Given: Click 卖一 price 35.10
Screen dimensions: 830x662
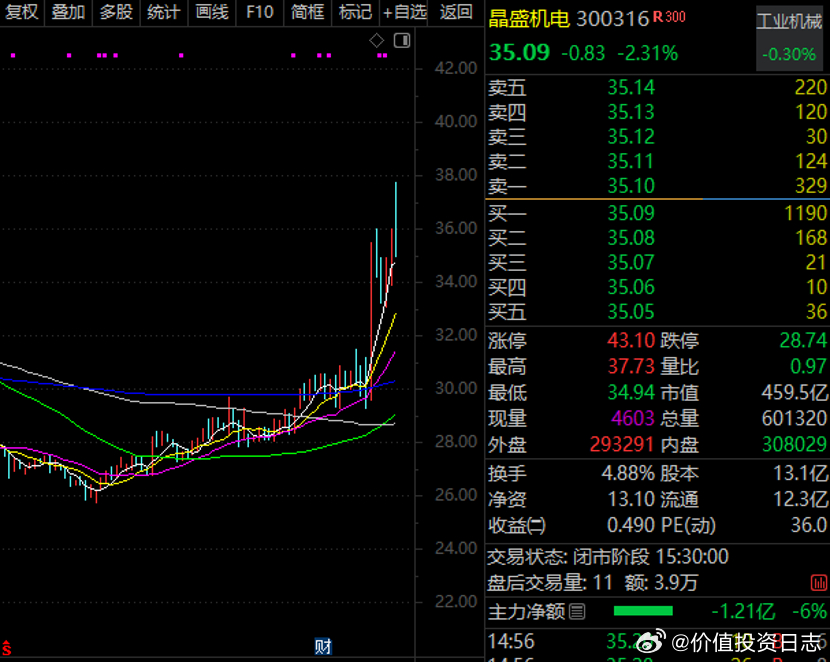Looking at the screenshot, I should (631, 186).
